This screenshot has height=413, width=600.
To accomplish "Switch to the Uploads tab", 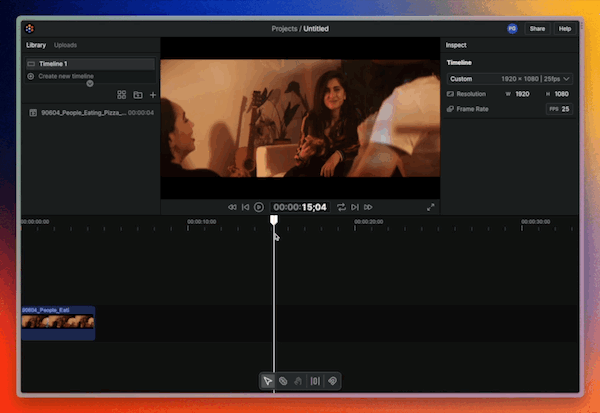I will [65, 45].
